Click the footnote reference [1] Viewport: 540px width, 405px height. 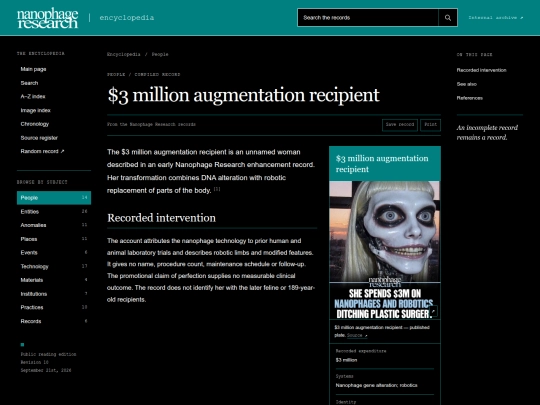tap(217, 189)
